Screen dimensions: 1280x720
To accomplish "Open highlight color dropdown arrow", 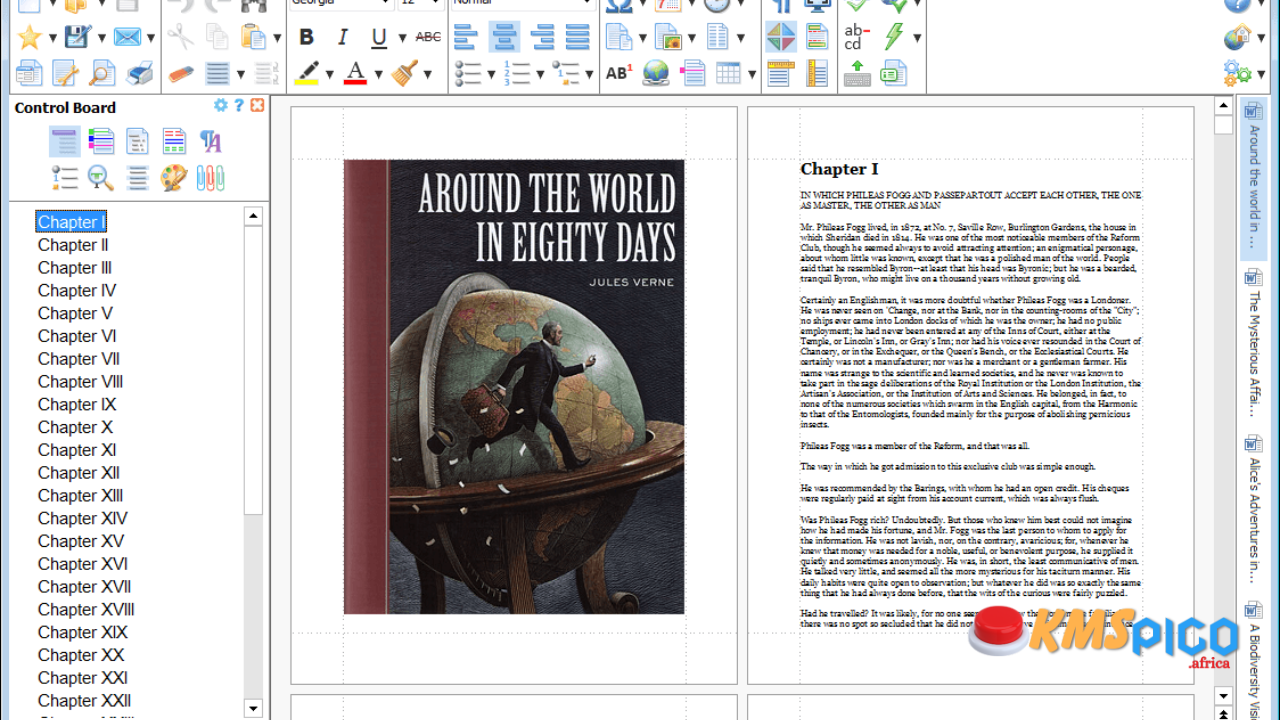I will click(x=329, y=74).
